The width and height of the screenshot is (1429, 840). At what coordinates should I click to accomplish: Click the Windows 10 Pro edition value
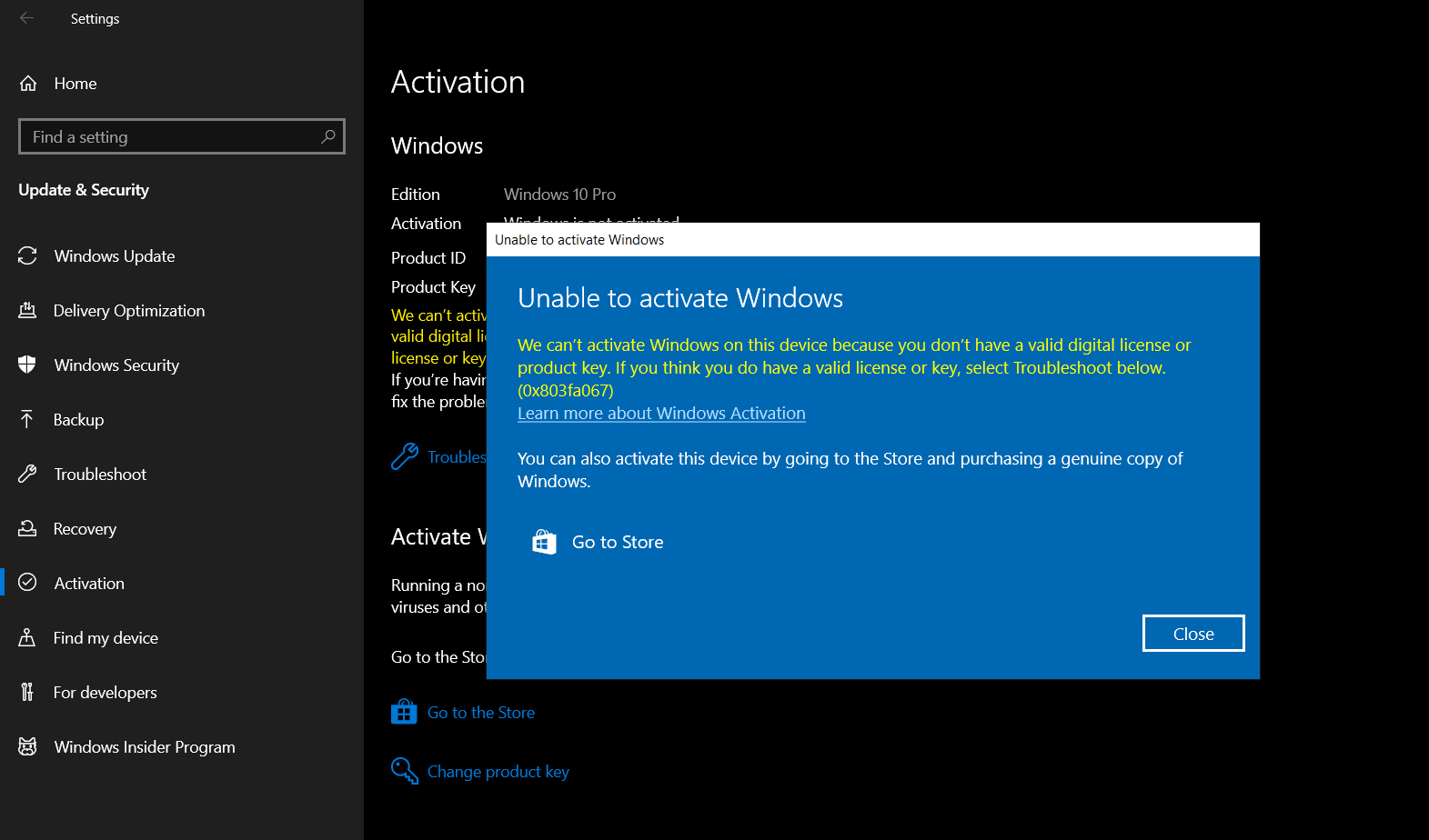point(559,195)
